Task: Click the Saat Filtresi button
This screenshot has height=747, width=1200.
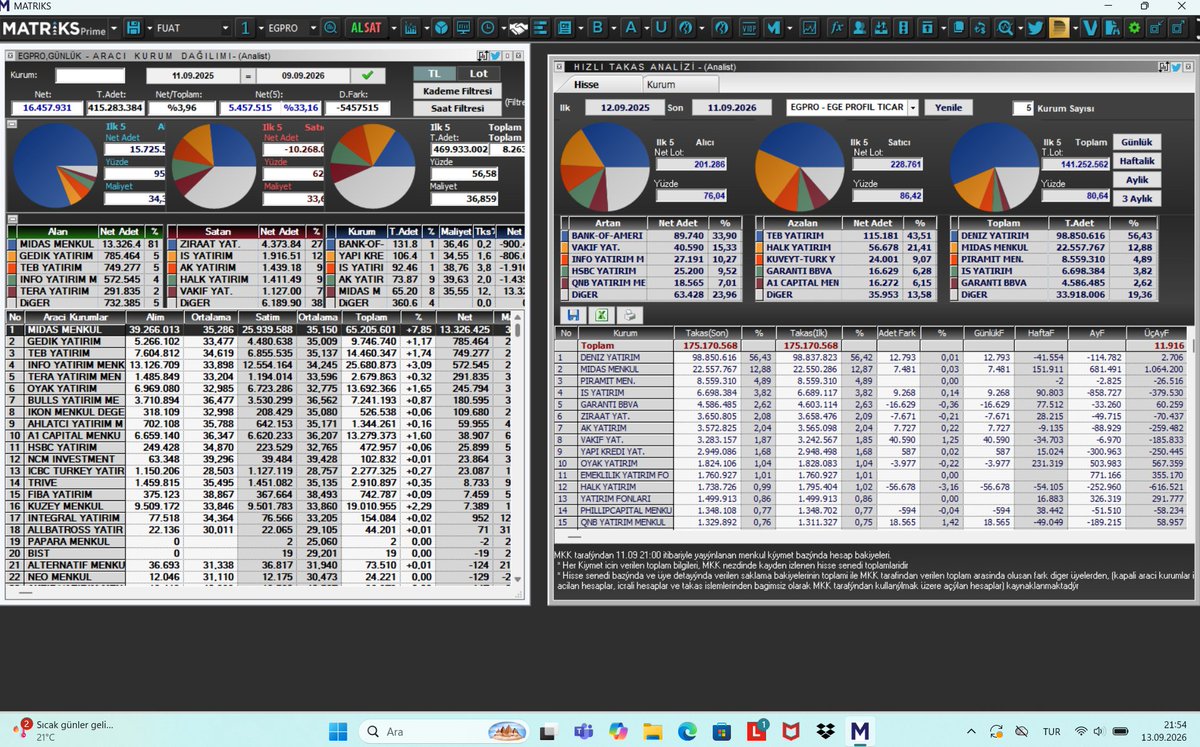Action: click(x=458, y=108)
